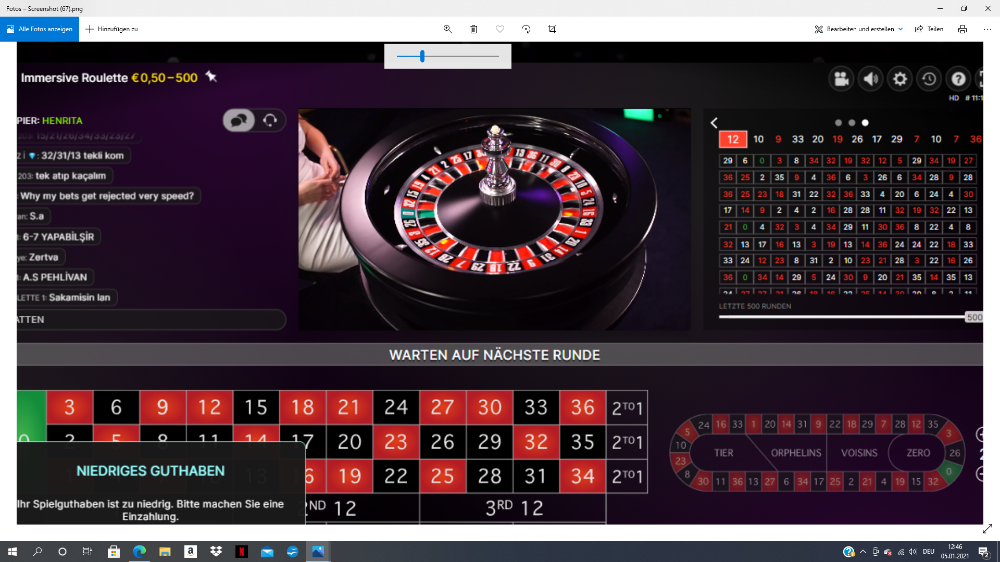Image resolution: width=1000 pixels, height=562 pixels.
Task: Click Hinzufügen zu in the toolbar
Action: pos(112,29)
